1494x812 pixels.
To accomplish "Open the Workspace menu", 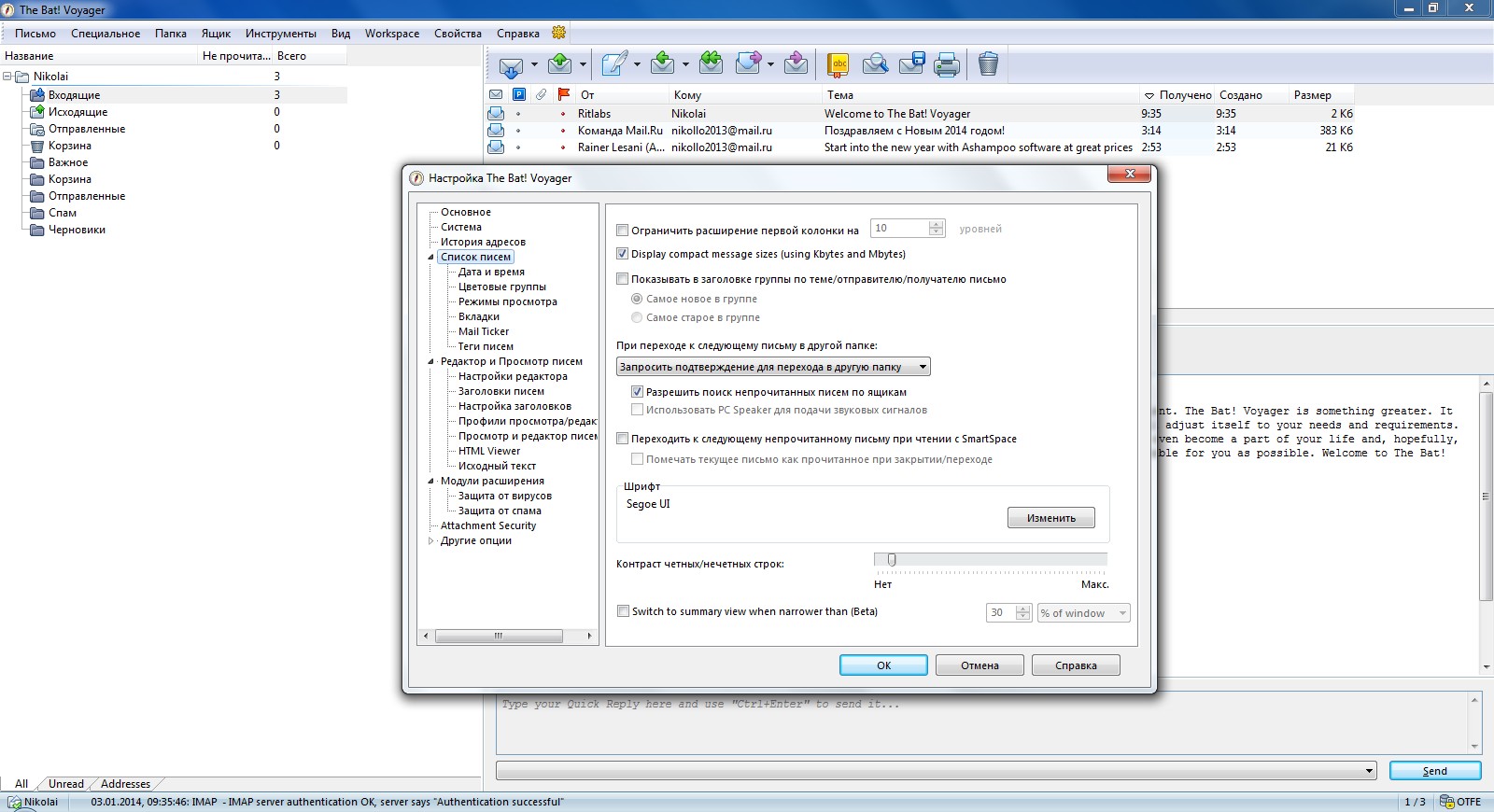I will coord(392,34).
